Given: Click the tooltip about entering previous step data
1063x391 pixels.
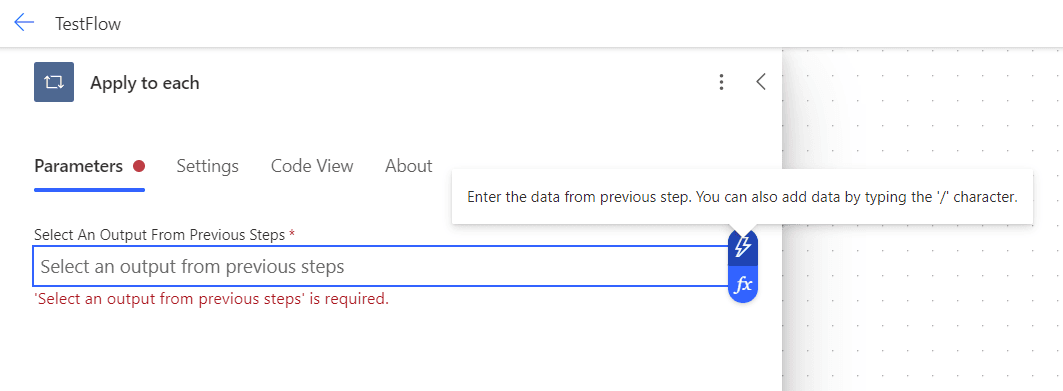Looking at the screenshot, I should pyautogui.click(x=742, y=197).
